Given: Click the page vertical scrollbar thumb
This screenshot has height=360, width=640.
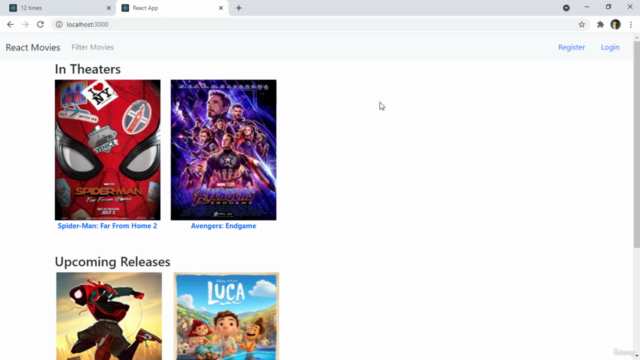Looking at the screenshot, I should coord(637,144).
